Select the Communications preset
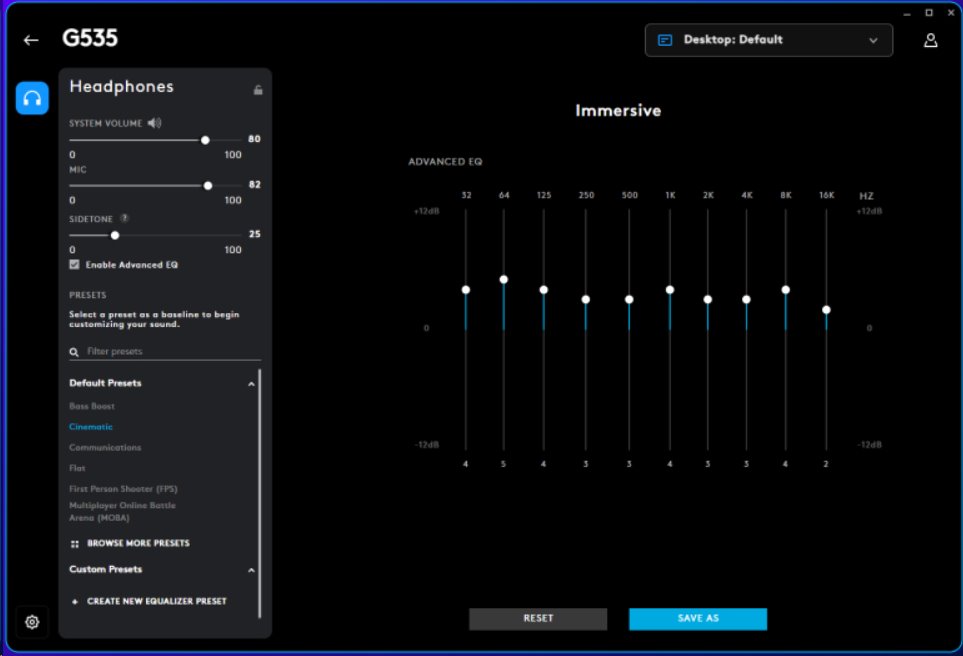Viewport: 963px width, 656px height. click(x=105, y=447)
